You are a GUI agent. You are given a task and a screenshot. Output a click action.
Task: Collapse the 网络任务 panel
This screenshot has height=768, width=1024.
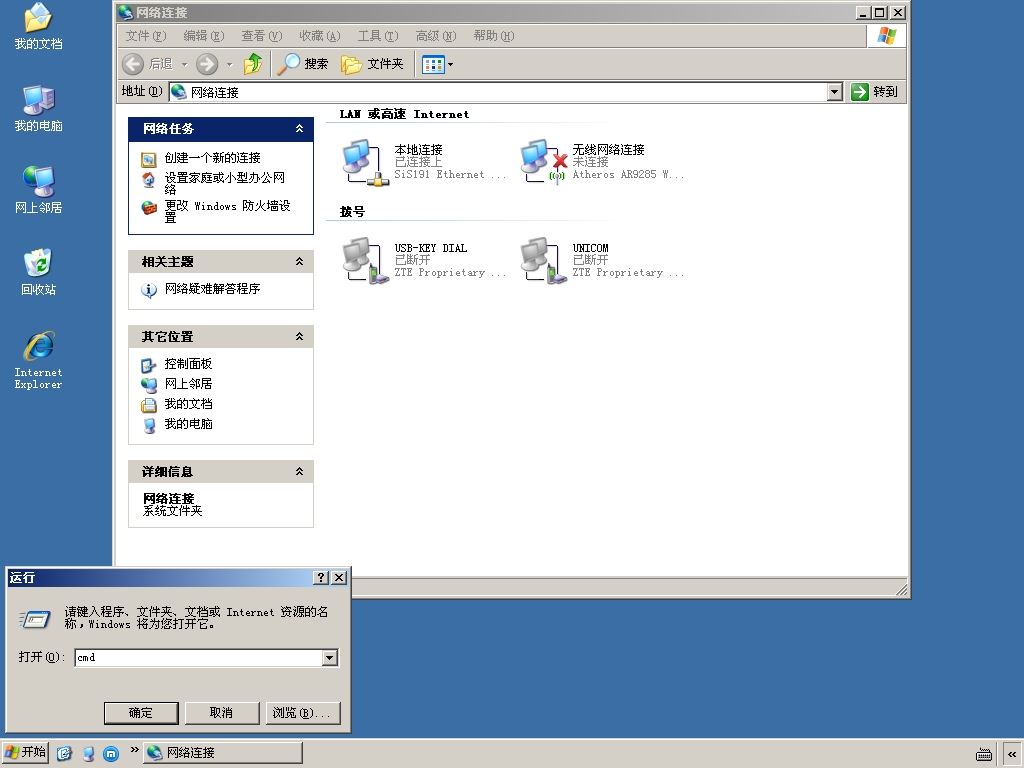[299, 129]
